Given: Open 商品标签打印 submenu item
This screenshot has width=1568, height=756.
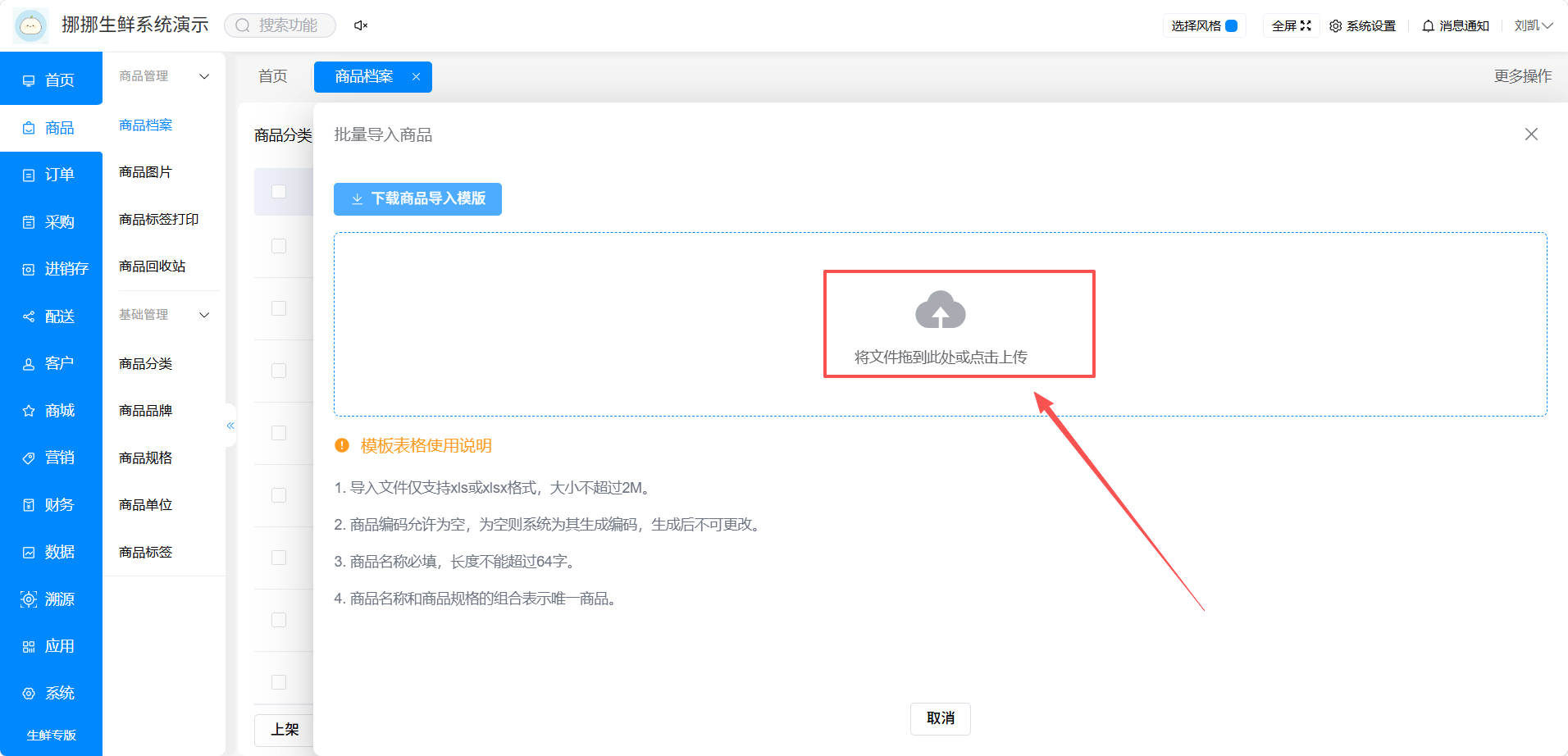Looking at the screenshot, I should click(x=159, y=220).
